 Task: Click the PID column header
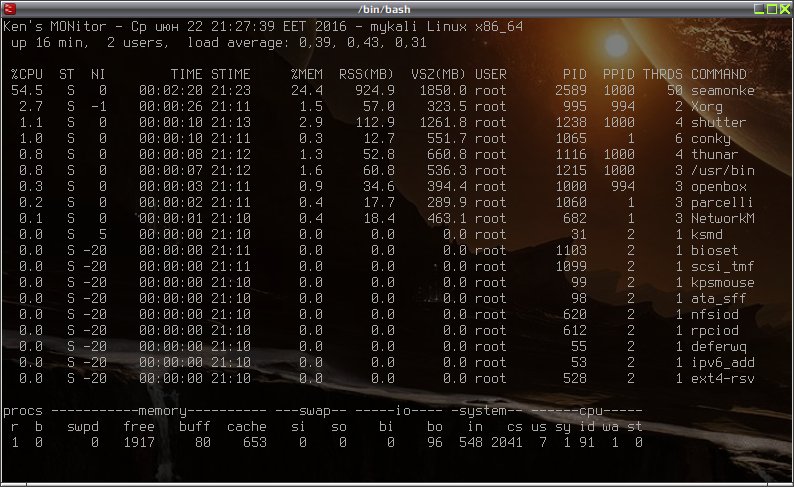point(575,74)
